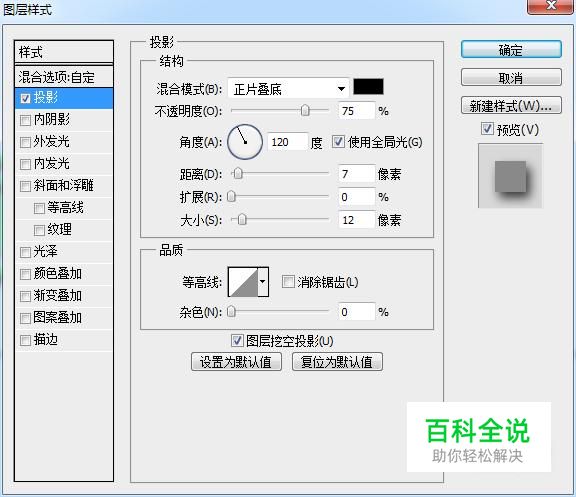Select the 斜面和浮雕 style label
Screen dimensions: 576x497
tap(64, 186)
